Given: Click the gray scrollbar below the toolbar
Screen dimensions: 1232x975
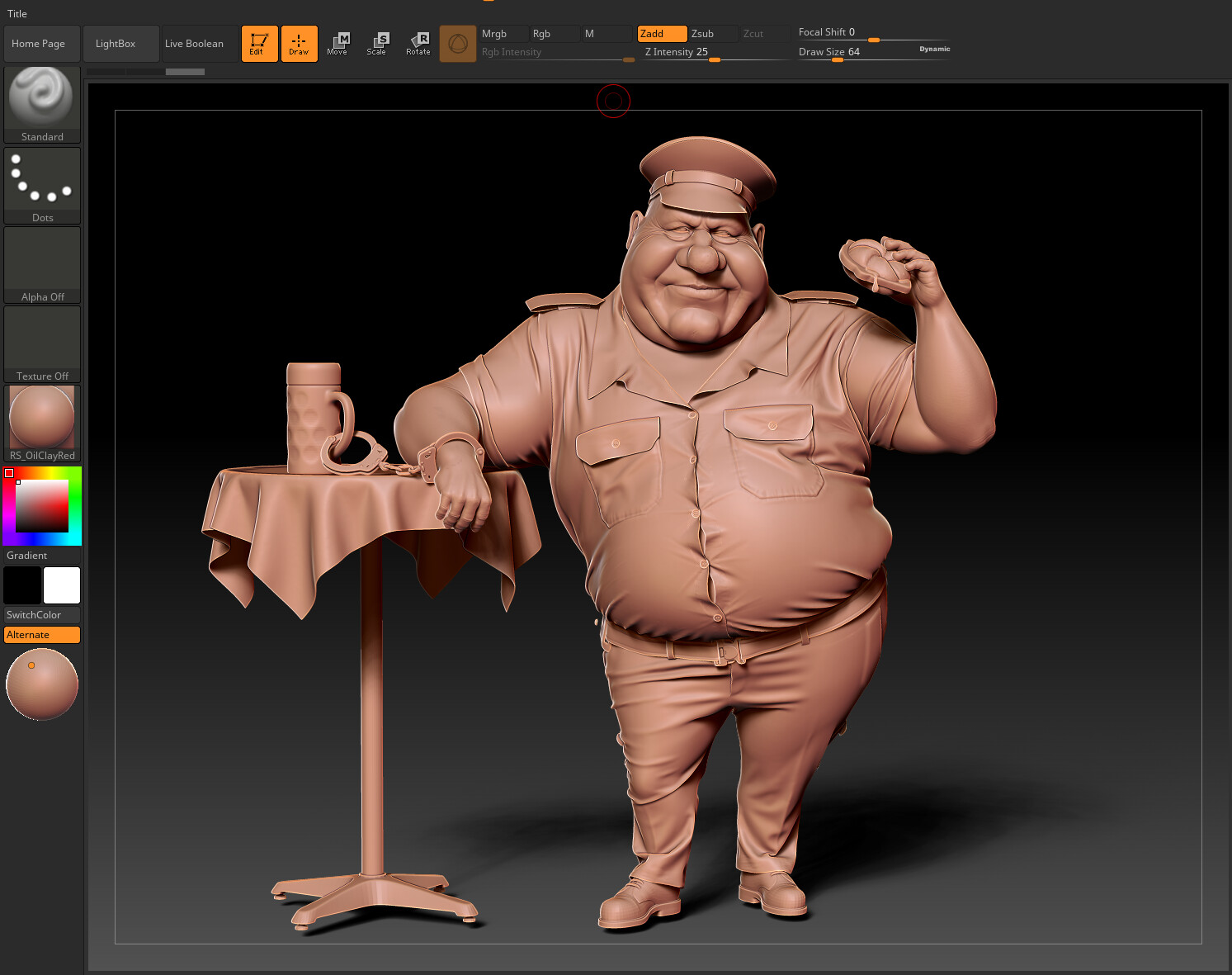Looking at the screenshot, I should [x=185, y=72].
